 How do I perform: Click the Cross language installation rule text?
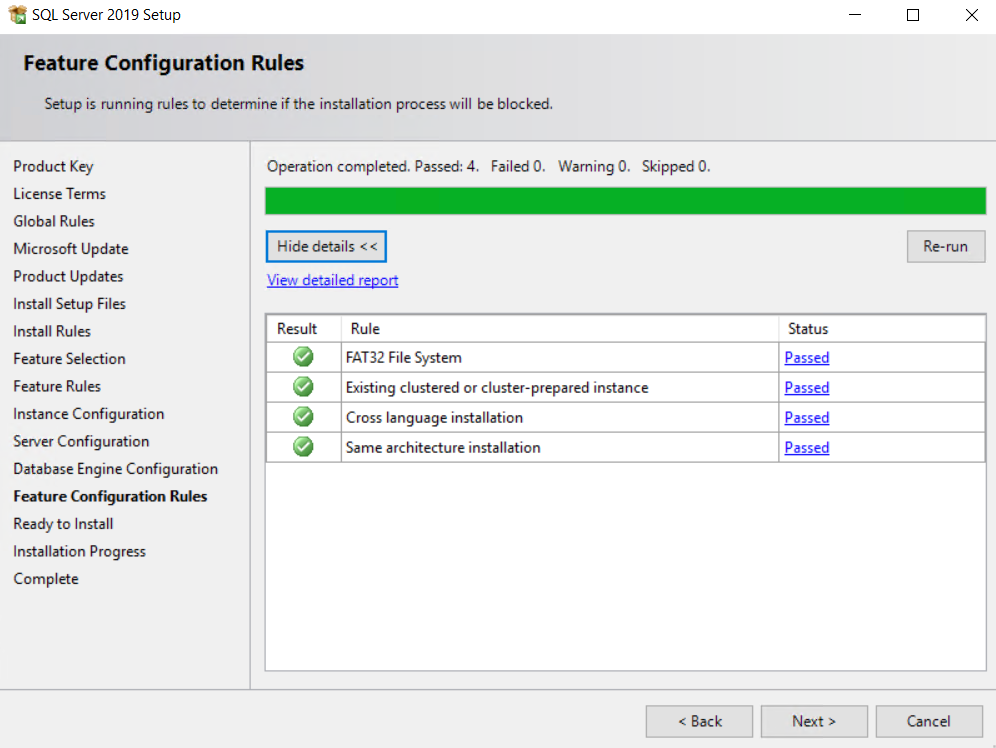click(434, 417)
